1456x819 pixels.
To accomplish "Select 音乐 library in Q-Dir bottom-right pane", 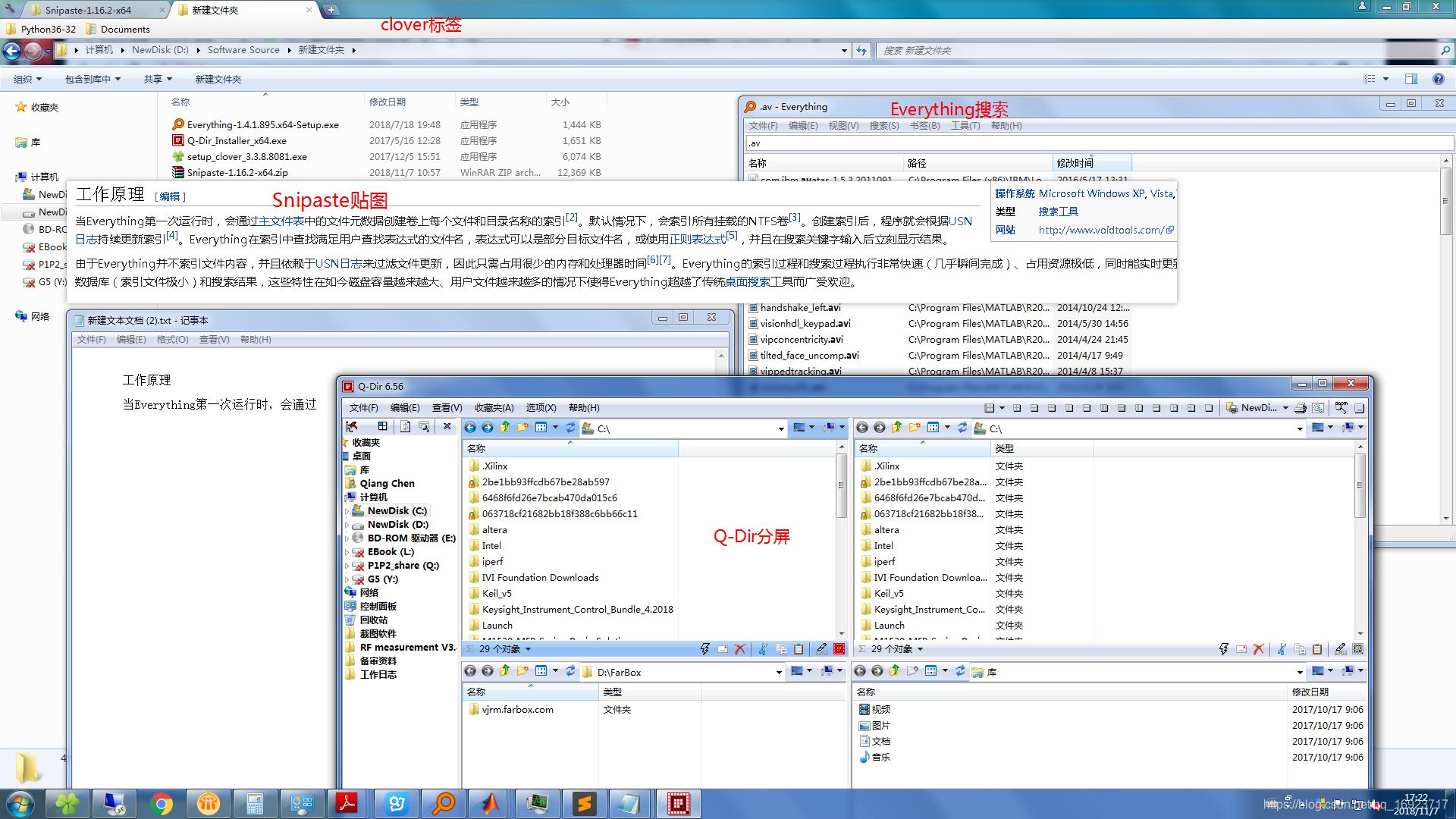I will 880,758.
